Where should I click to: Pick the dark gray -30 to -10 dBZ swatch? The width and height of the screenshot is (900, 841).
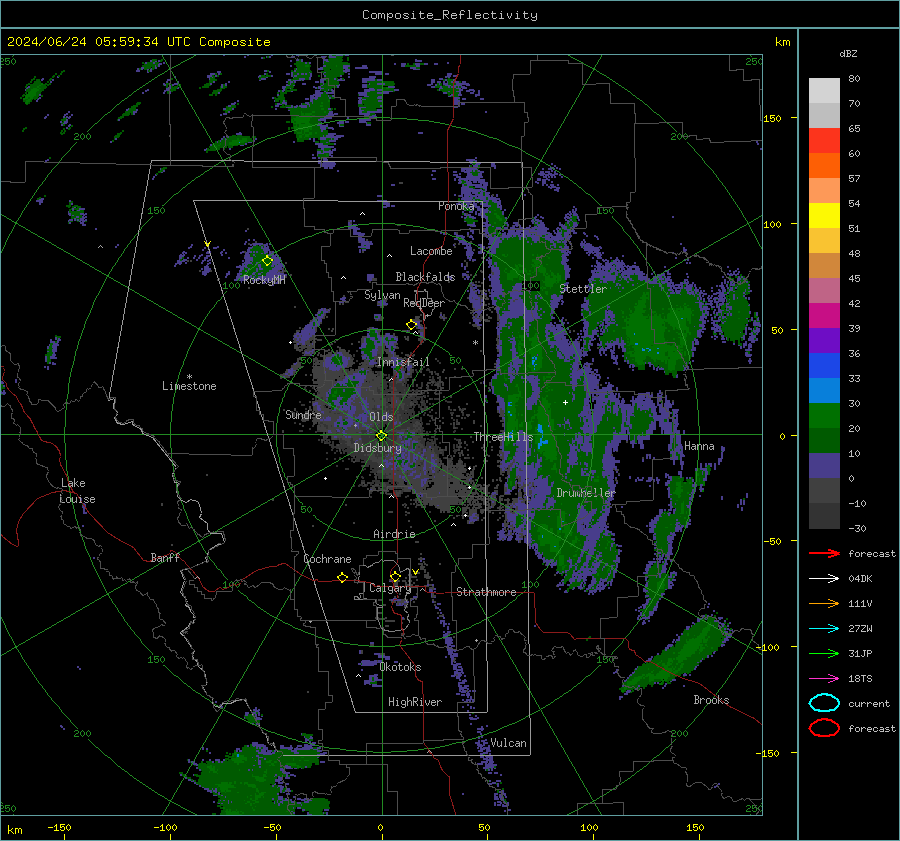tap(824, 516)
